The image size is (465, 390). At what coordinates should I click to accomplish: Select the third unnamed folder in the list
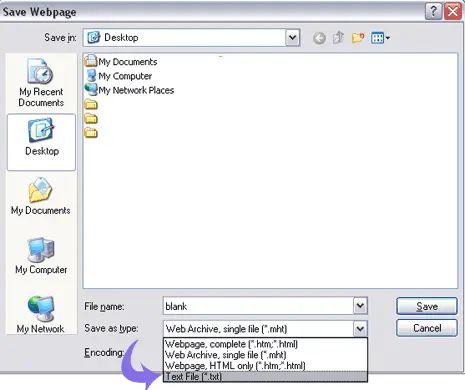91,133
